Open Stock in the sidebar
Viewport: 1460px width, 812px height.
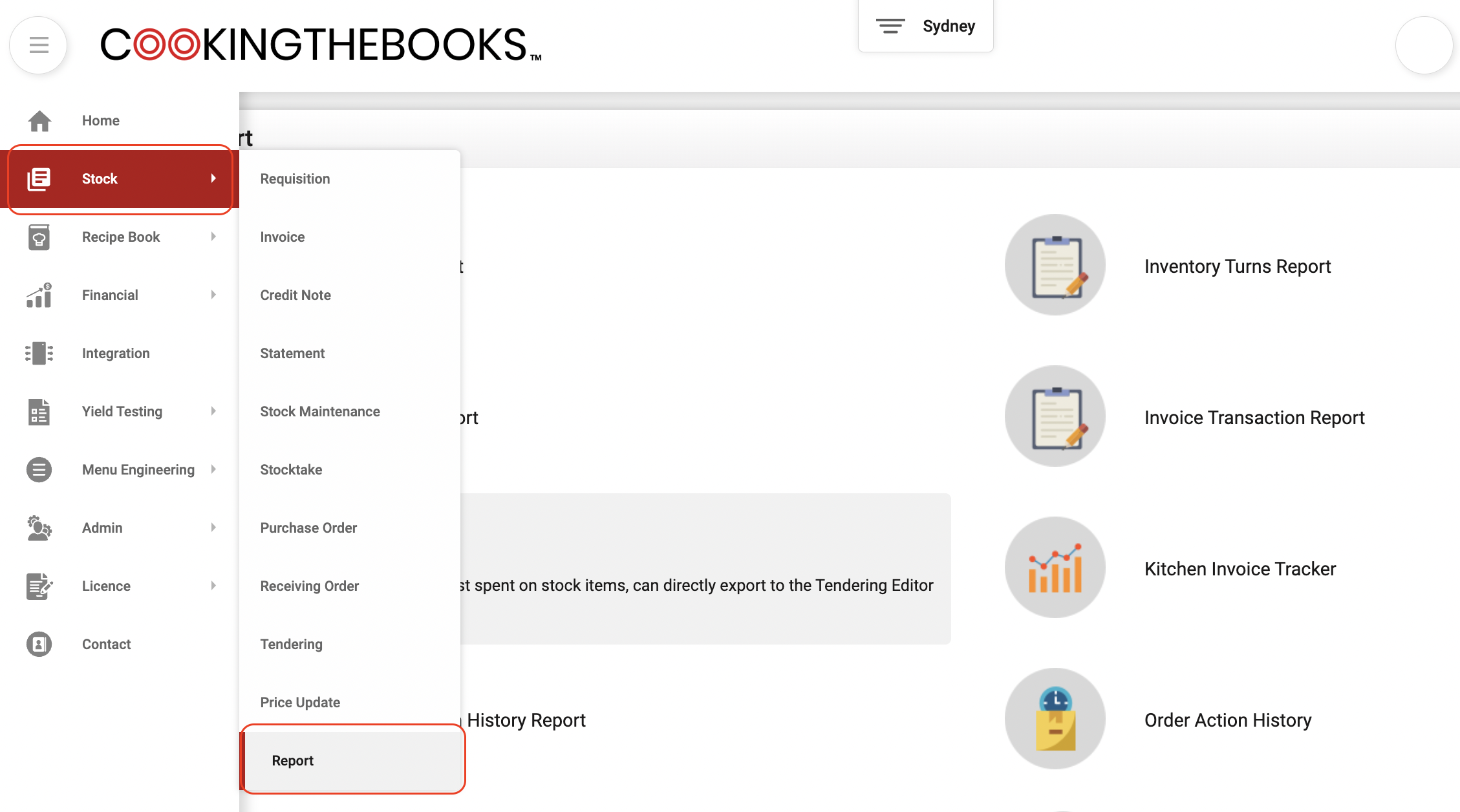[x=120, y=179]
